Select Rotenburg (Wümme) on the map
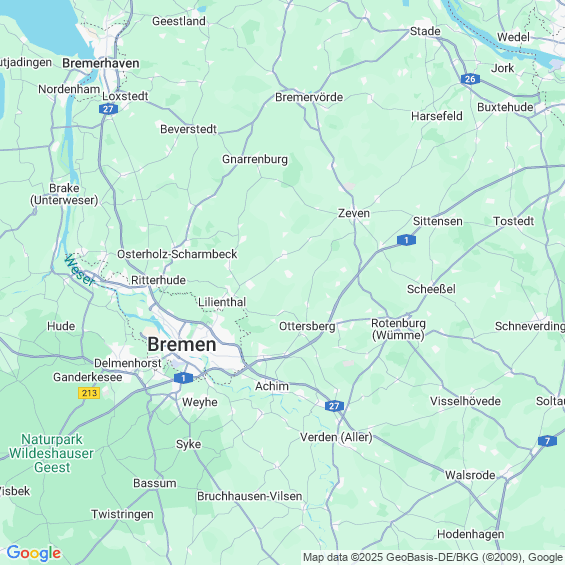Viewport: 565px width, 565px height. tap(398, 329)
